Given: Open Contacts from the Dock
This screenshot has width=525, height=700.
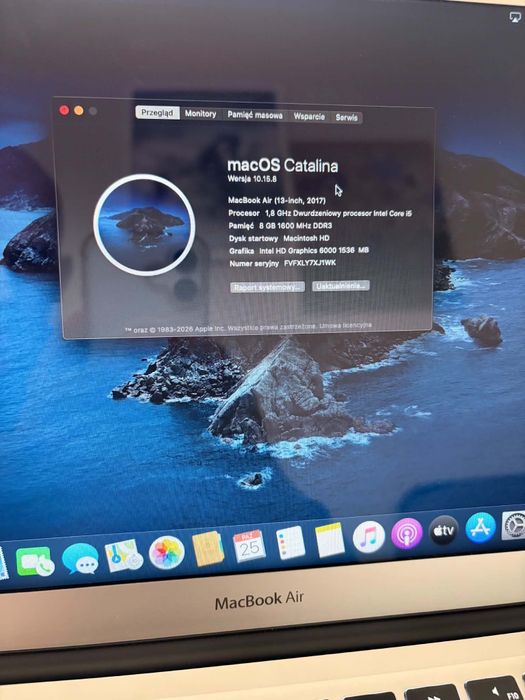Looking at the screenshot, I should (208, 549).
